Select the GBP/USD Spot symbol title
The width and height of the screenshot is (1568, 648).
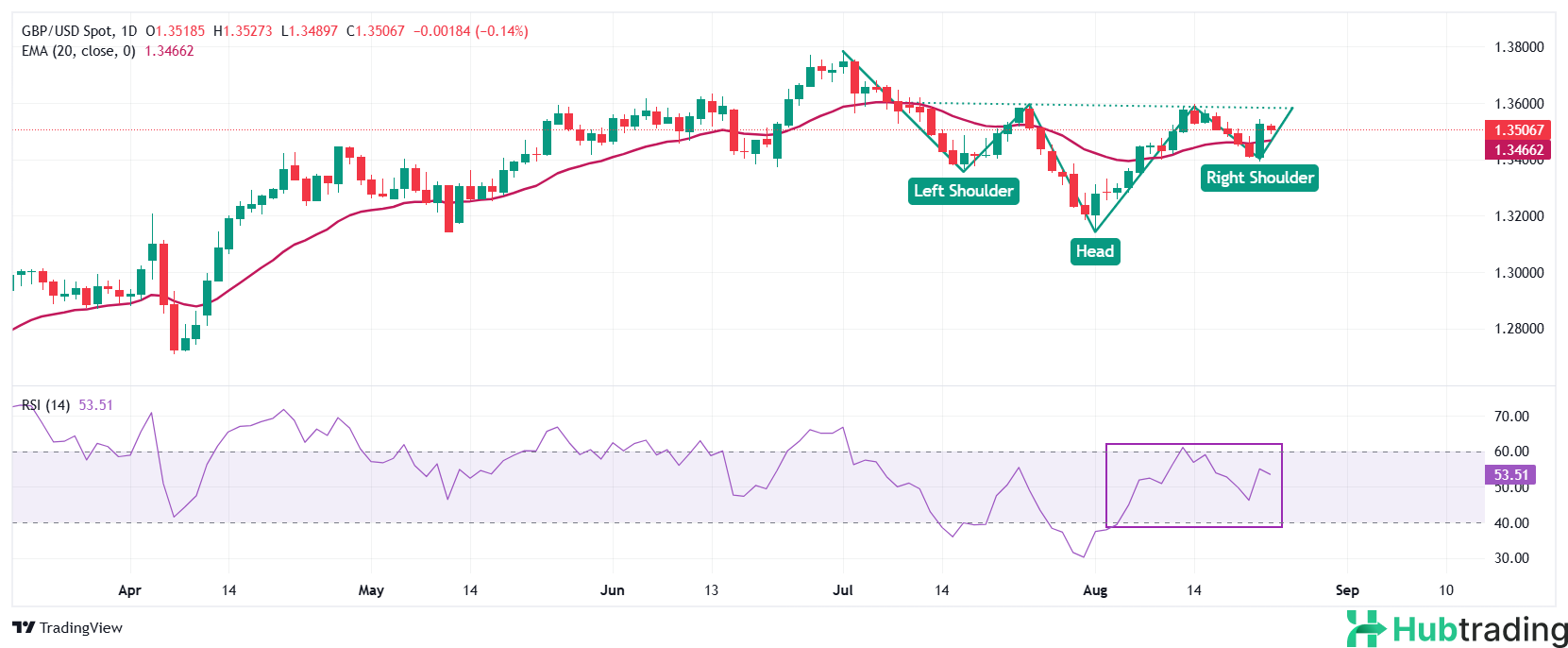pos(79,31)
